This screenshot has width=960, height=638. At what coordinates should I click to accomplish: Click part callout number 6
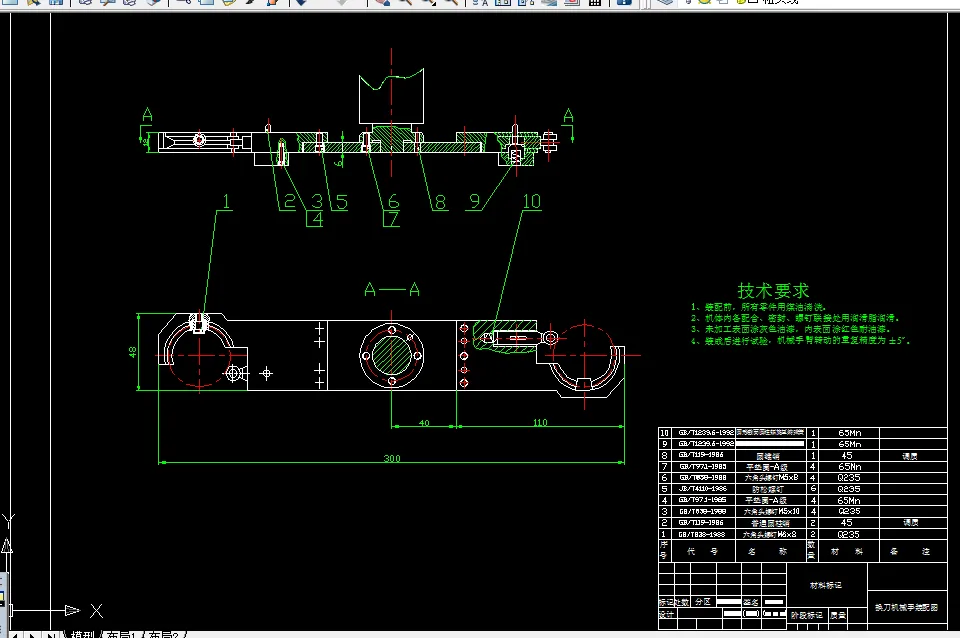393,201
